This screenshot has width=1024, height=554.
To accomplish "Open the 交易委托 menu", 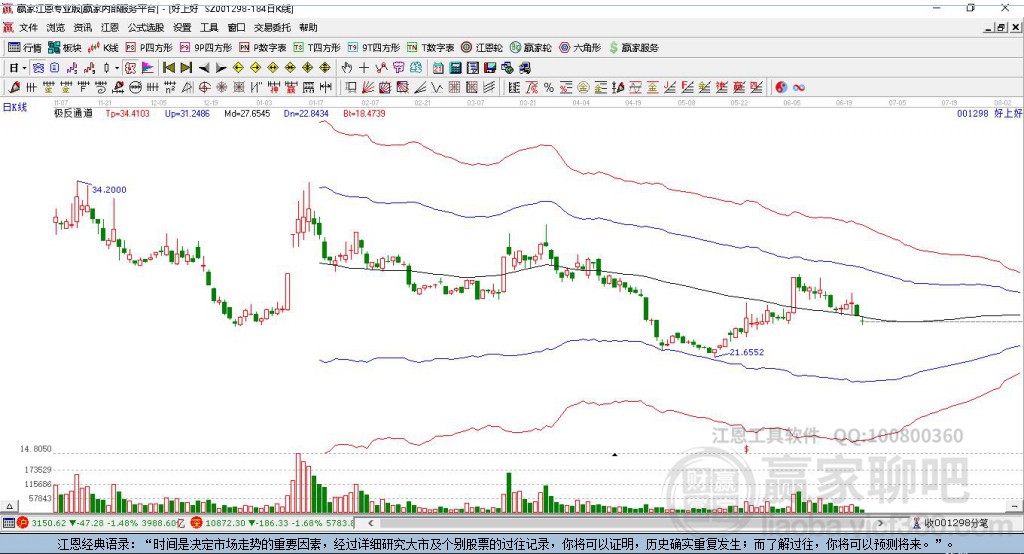I will coord(272,27).
